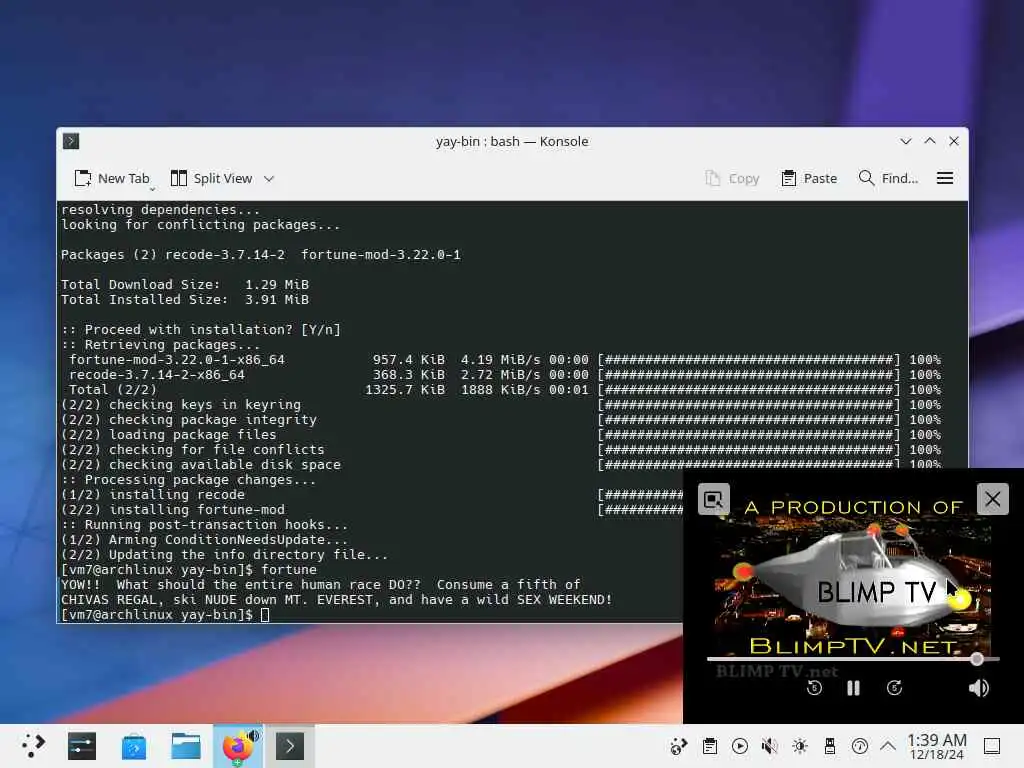Click the 'Proceed with installation? [Y/n]' line

(x=200, y=329)
